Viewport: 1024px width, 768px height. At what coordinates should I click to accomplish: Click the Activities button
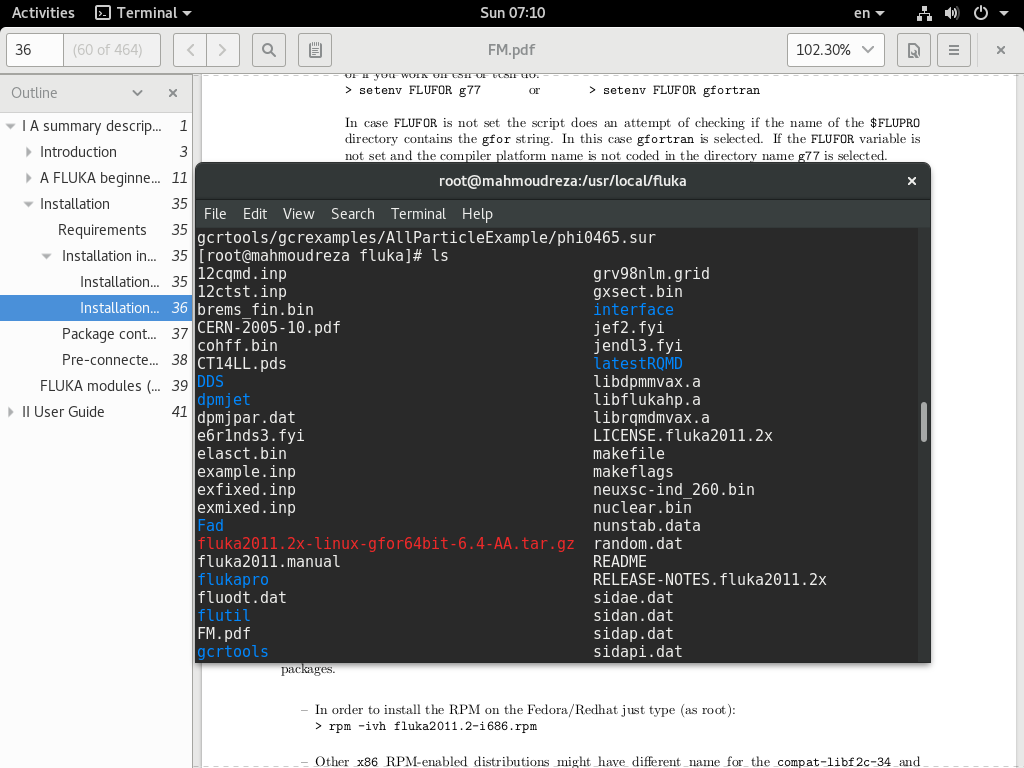click(x=43, y=13)
